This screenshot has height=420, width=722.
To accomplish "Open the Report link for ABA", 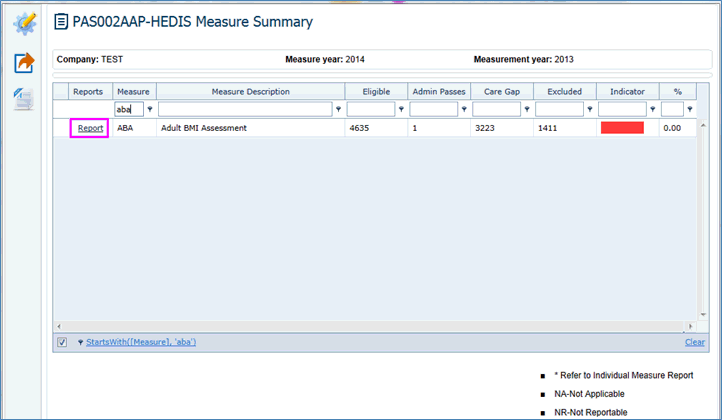I will tap(90, 128).
